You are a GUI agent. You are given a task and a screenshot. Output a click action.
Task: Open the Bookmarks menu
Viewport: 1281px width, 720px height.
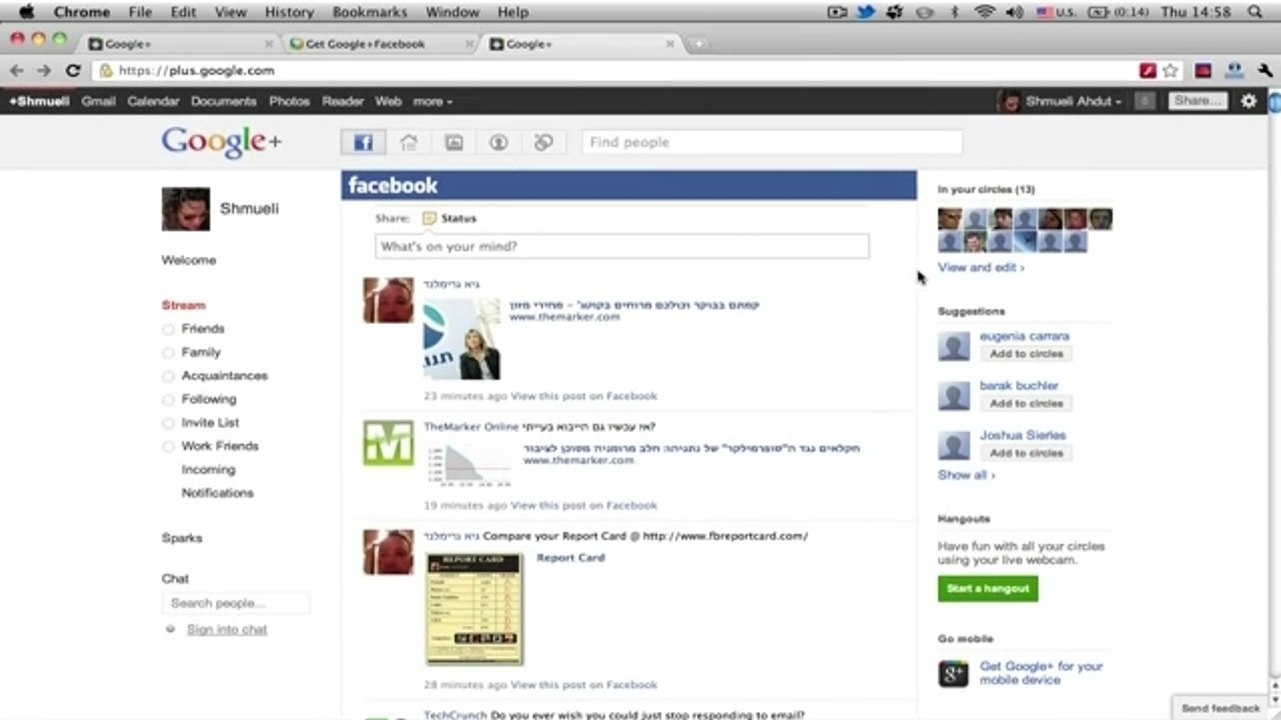[x=370, y=12]
